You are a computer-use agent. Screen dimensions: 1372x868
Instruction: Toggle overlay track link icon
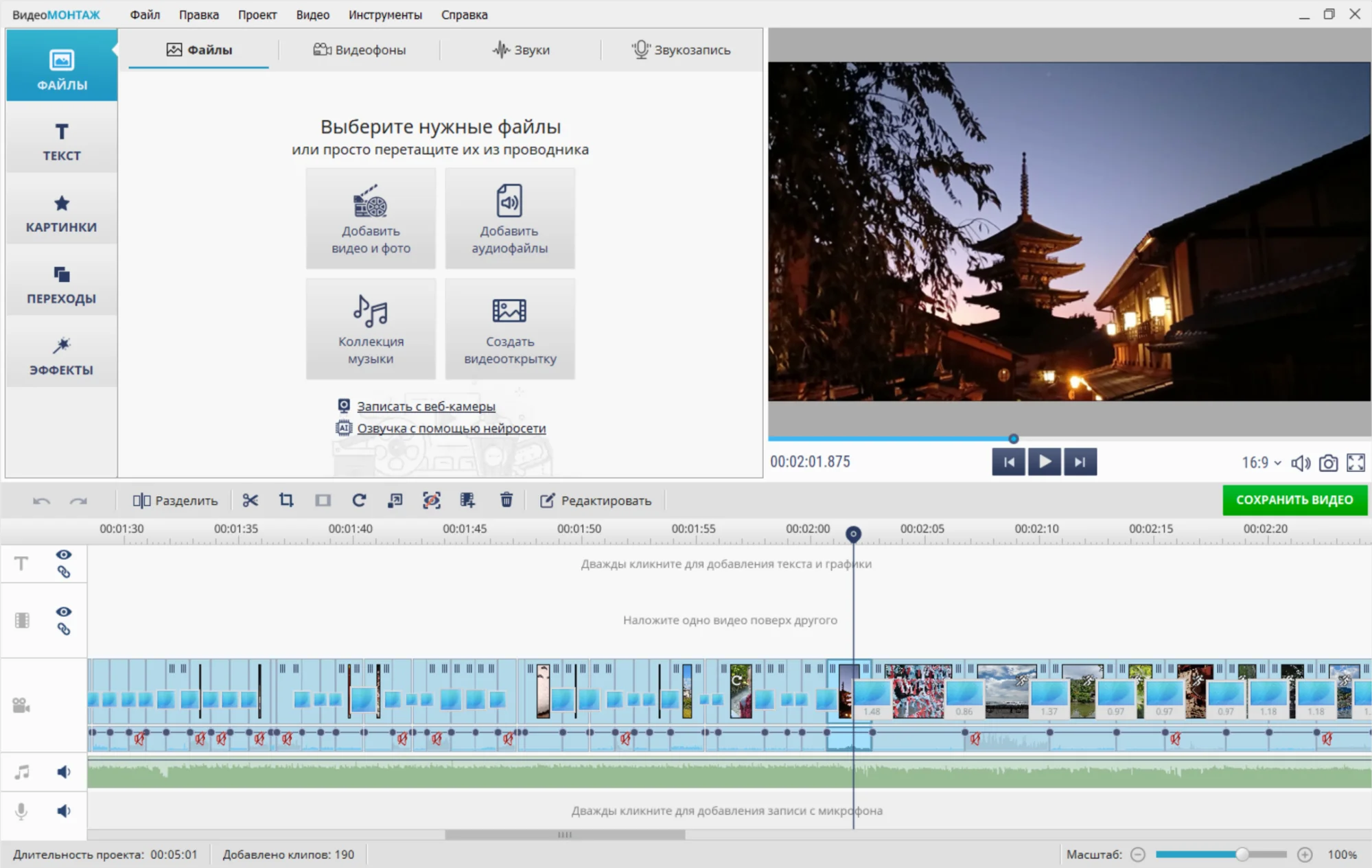64,629
